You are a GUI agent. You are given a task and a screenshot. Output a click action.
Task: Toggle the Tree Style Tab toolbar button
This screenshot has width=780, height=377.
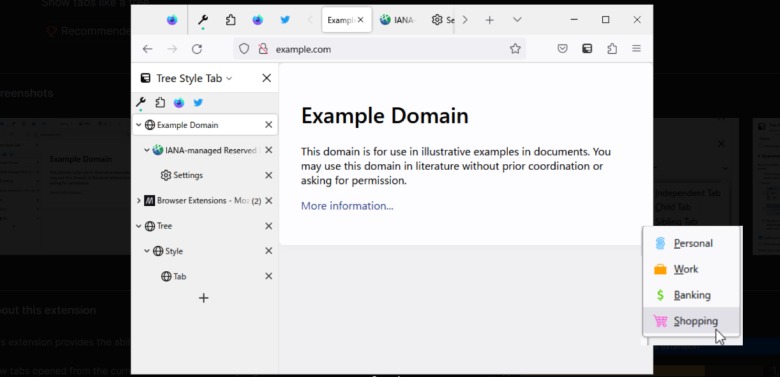(587, 49)
